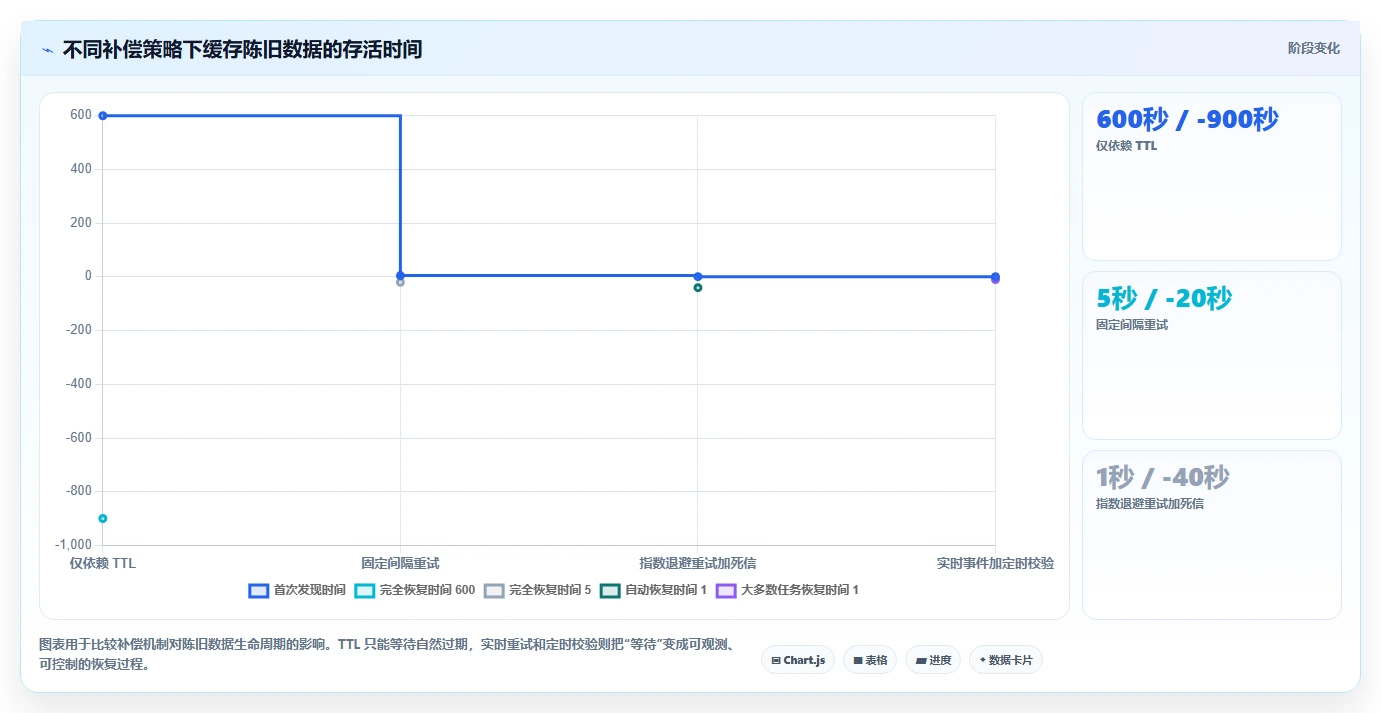The height and width of the screenshot is (713, 1381).
Task: Select the green point under 指数退避重试加死信
Action: (x=698, y=288)
